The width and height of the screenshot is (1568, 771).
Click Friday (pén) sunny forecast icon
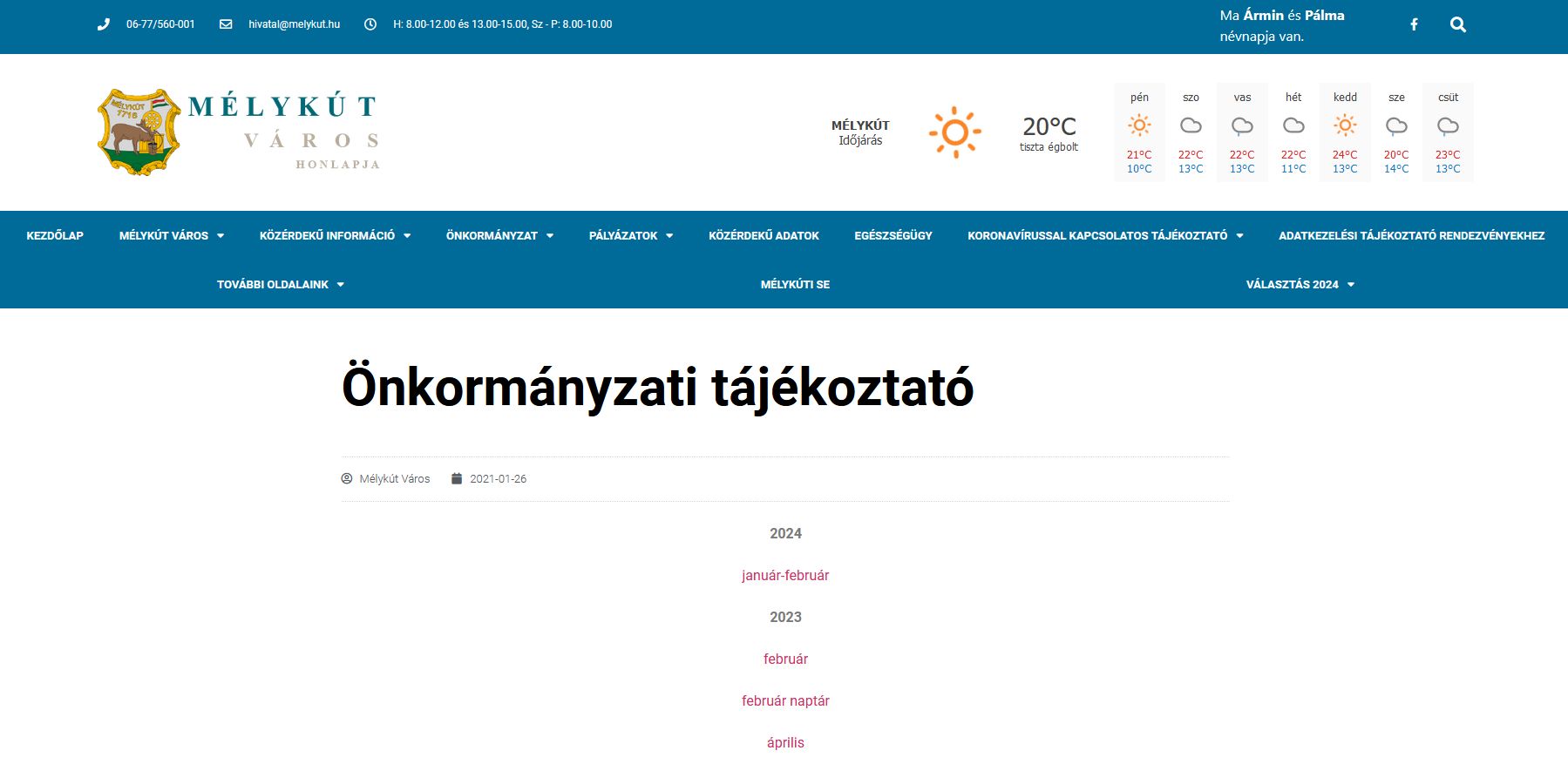pos(1139,125)
